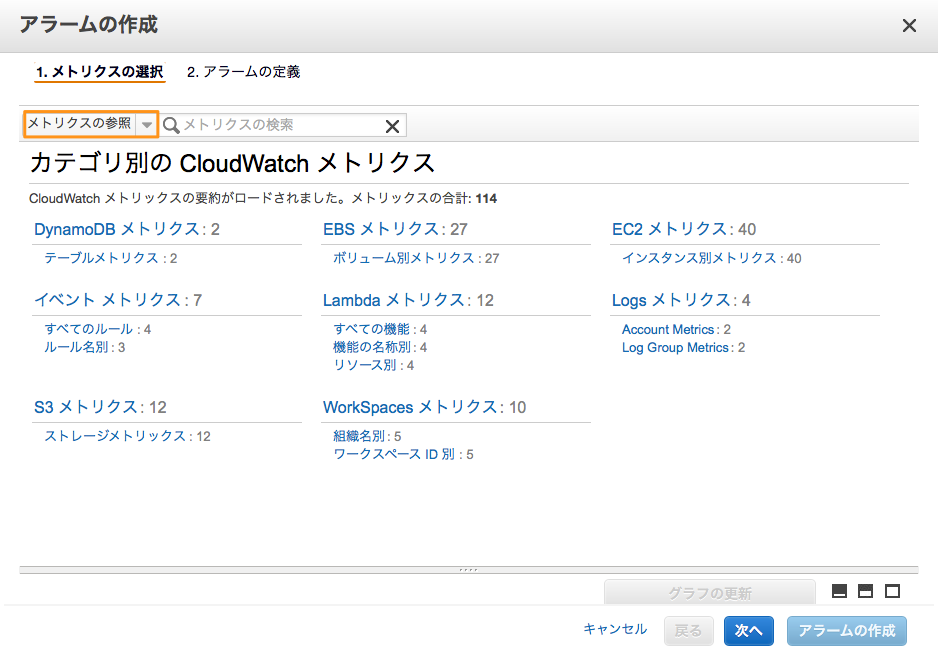Clear the metrics search field with the X icon
The image size is (938, 655).
[392, 126]
